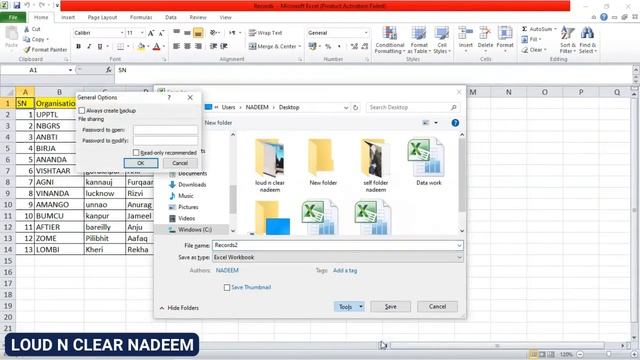Click Insert cells icon in ribbon
The image size is (640, 360).
(465, 33)
